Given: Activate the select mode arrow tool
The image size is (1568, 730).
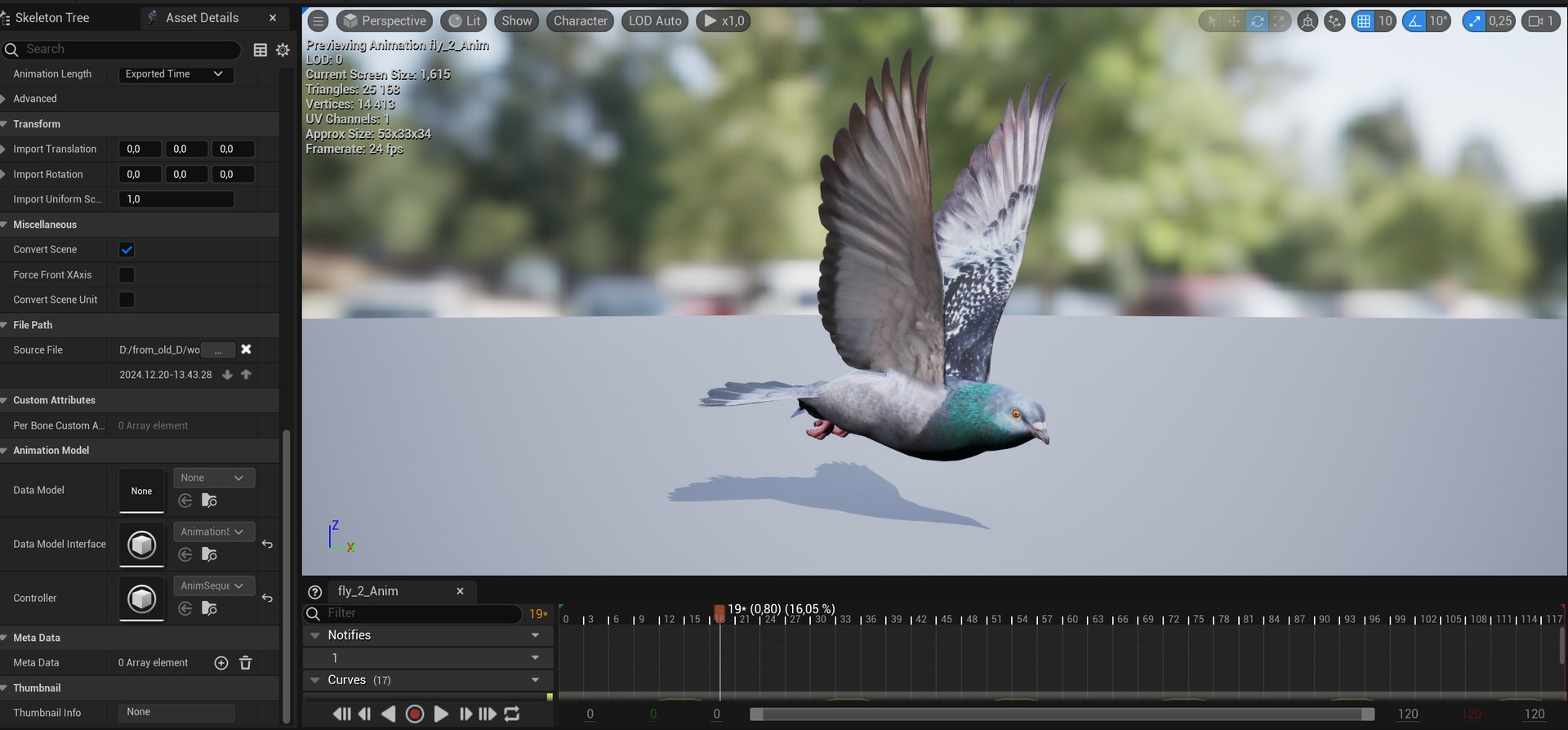Looking at the screenshot, I should [x=1212, y=21].
